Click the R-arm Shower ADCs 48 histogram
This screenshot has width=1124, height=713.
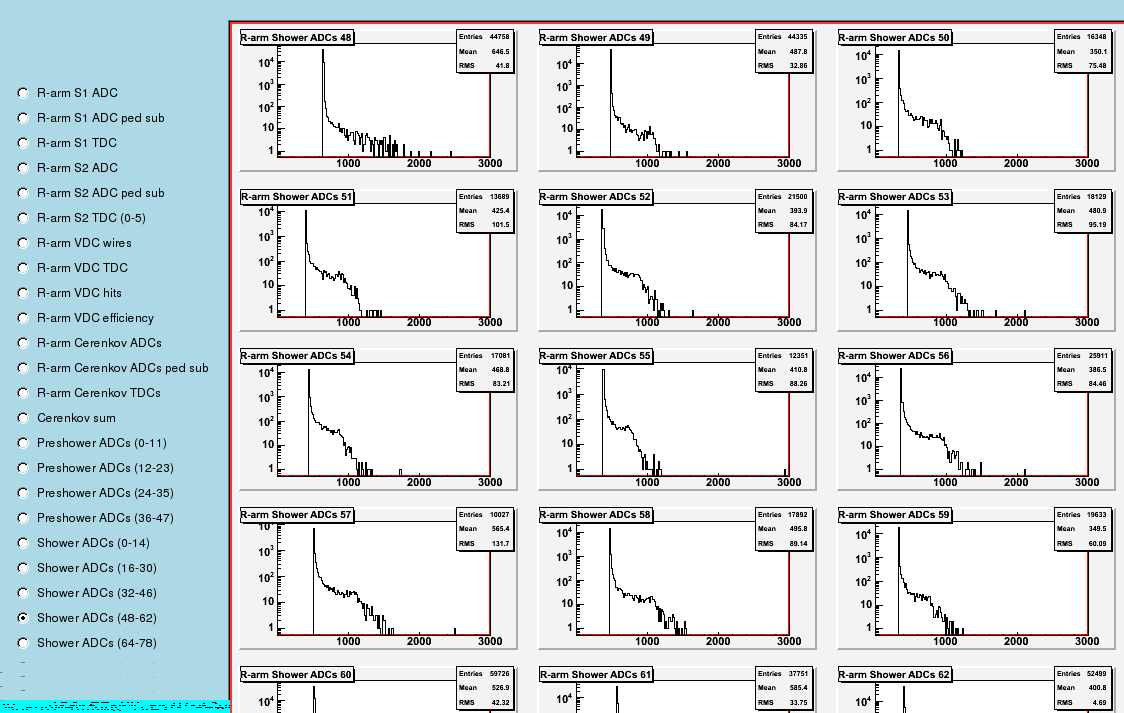pos(378,100)
